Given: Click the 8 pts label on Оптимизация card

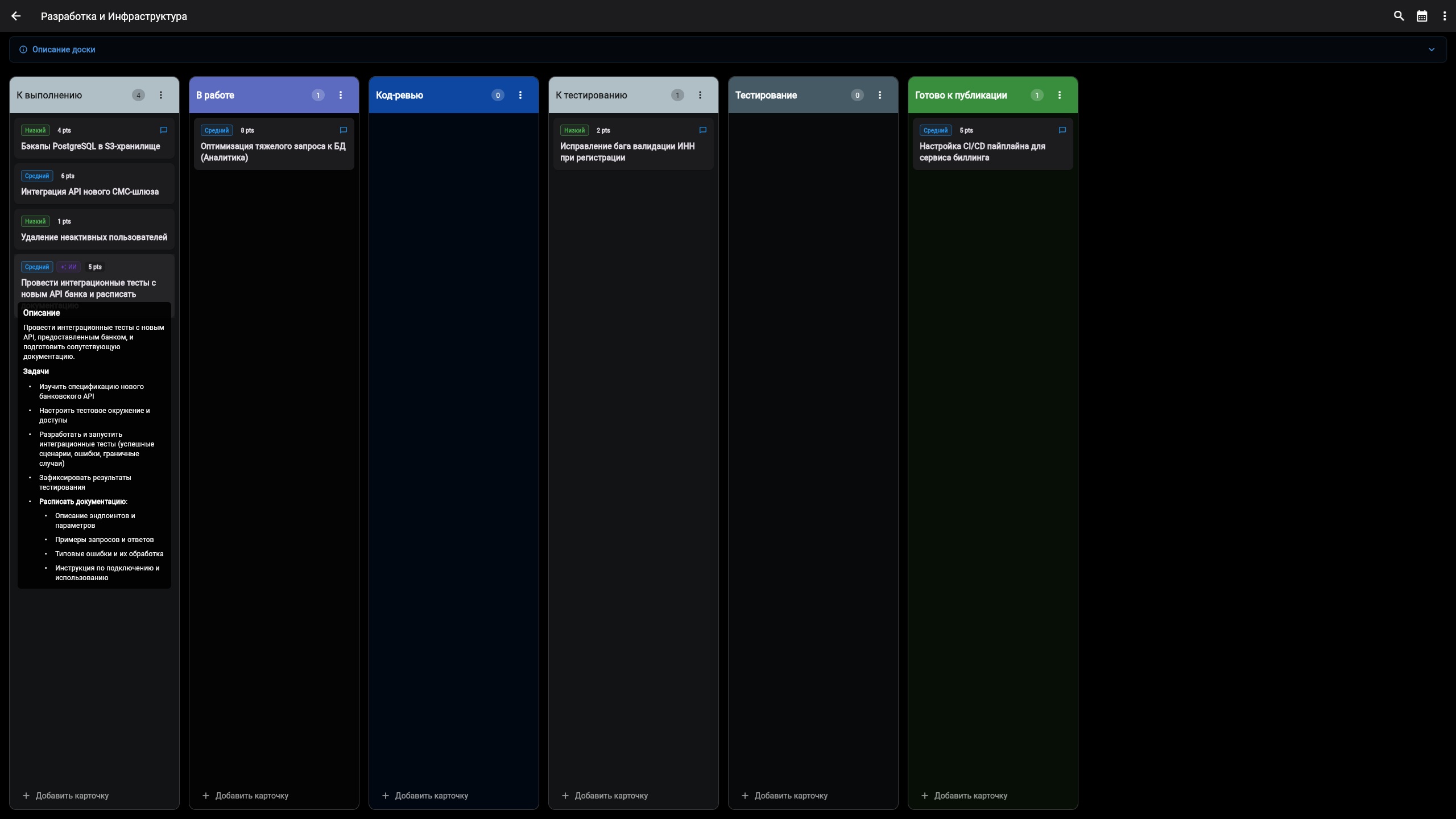Looking at the screenshot, I should coord(247,130).
